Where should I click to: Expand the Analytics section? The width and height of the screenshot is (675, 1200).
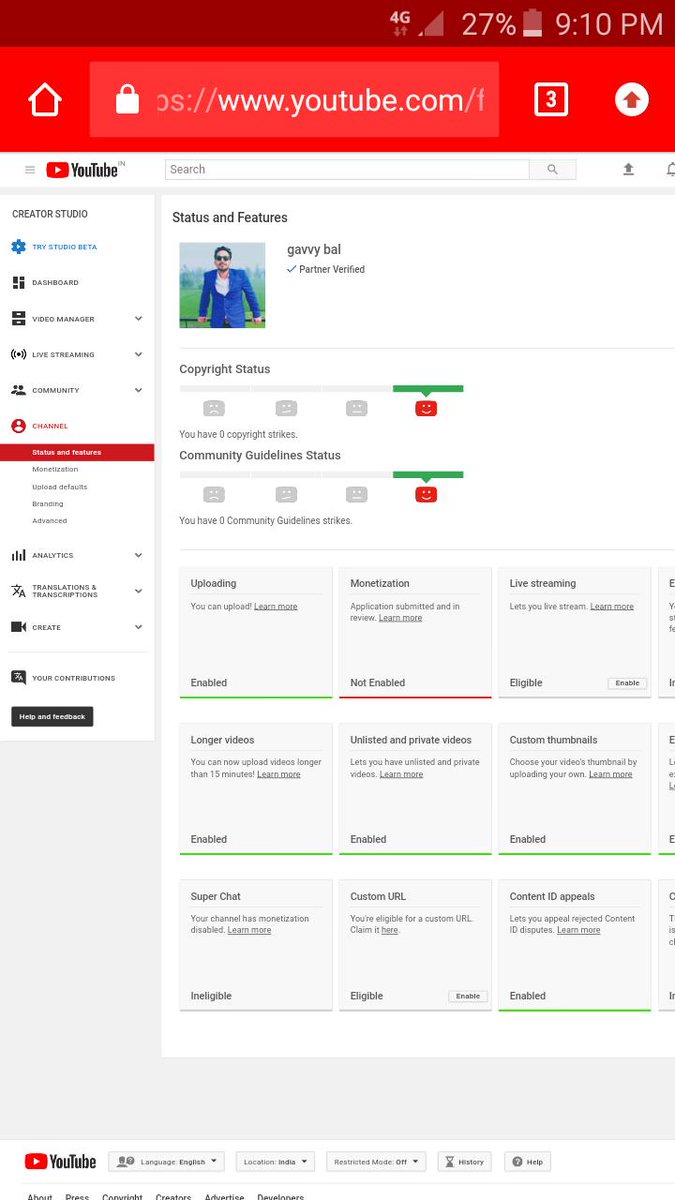pos(138,555)
